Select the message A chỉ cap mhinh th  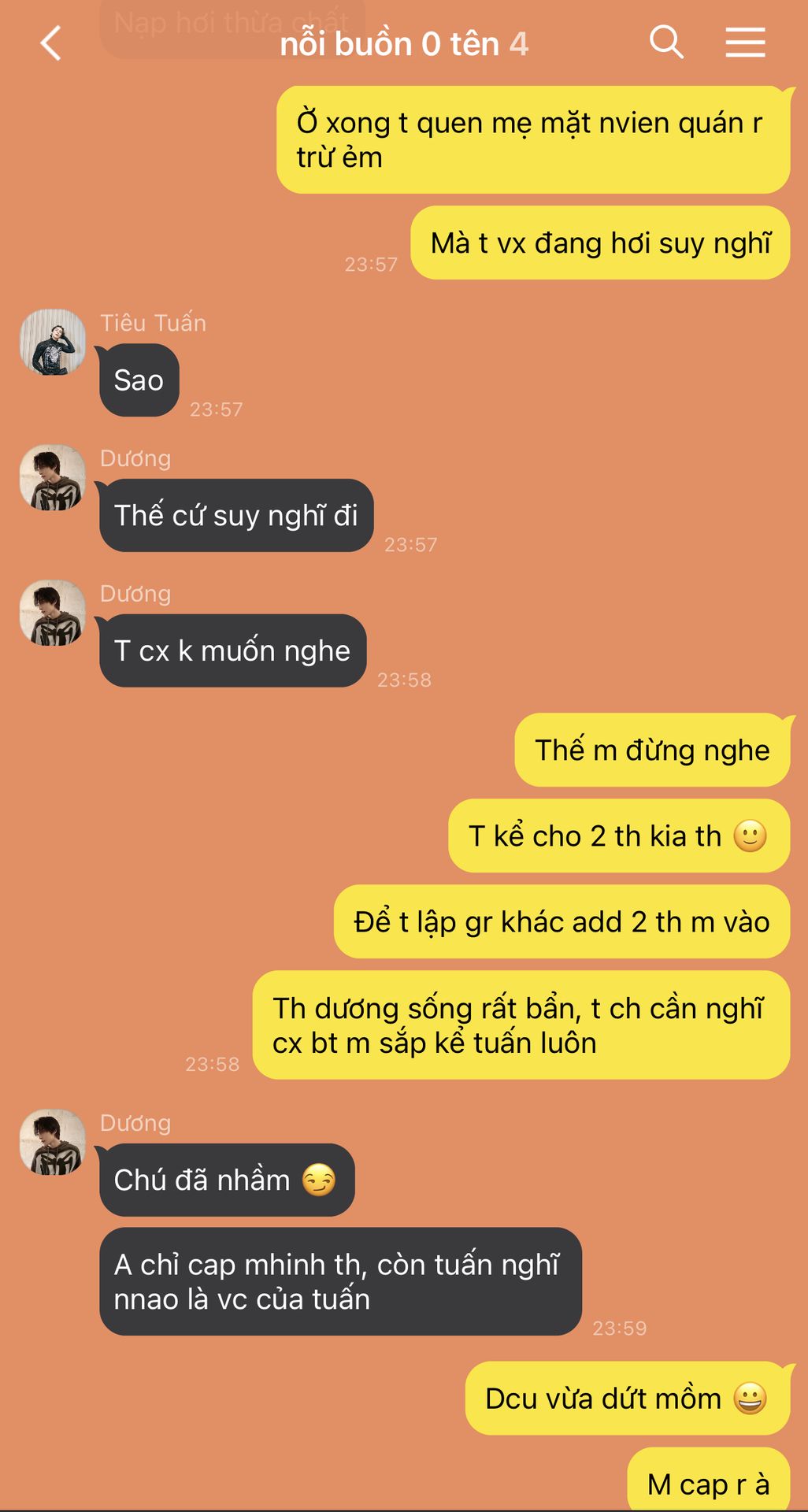(x=340, y=1281)
